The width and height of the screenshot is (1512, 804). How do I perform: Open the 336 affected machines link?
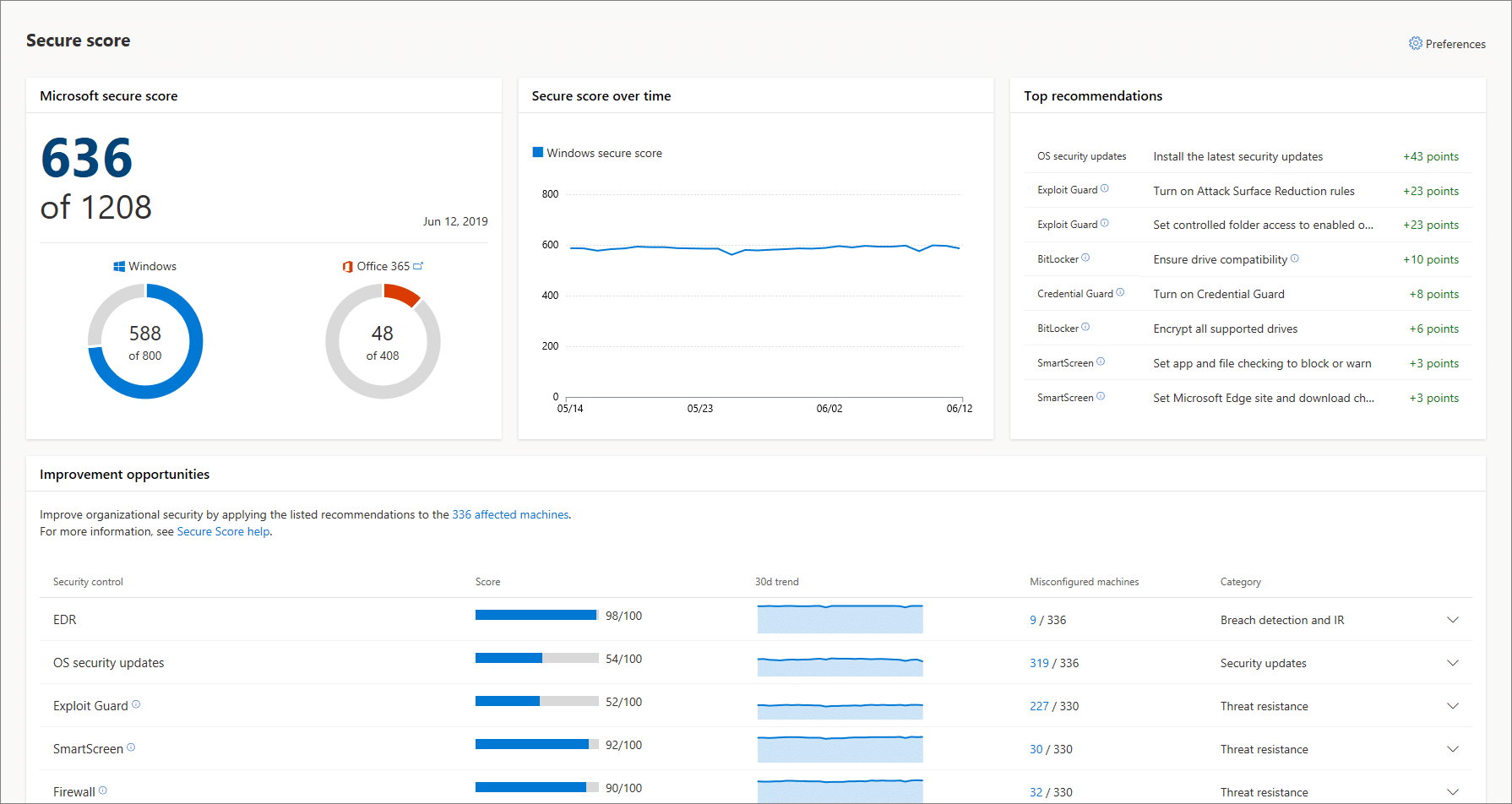pyautogui.click(x=510, y=513)
